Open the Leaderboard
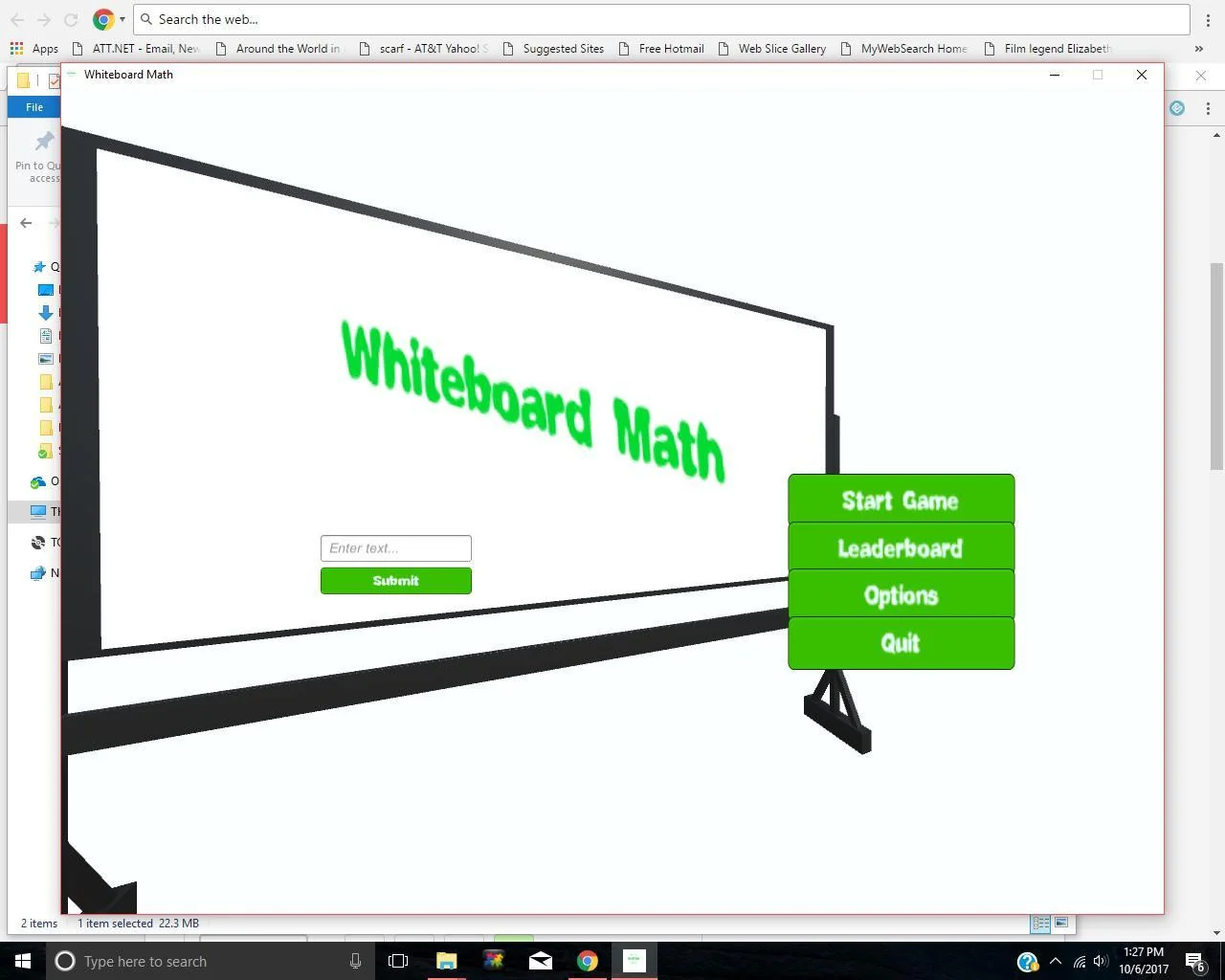Image resolution: width=1225 pixels, height=980 pixels. [x=901, y=546]
